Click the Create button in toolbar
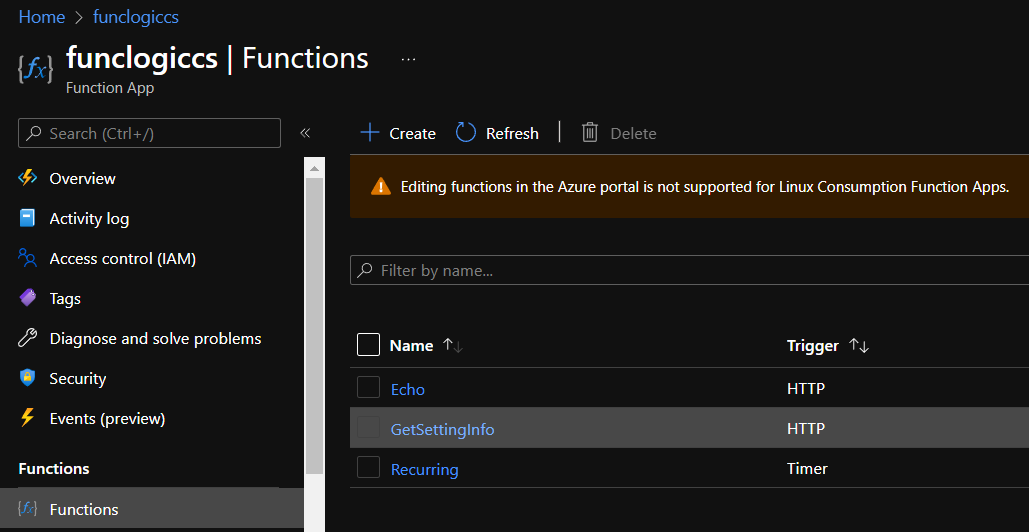Image resolution: width=1029 pixels, height=532 pixels. pyautogui.click(x=398, y=133)
